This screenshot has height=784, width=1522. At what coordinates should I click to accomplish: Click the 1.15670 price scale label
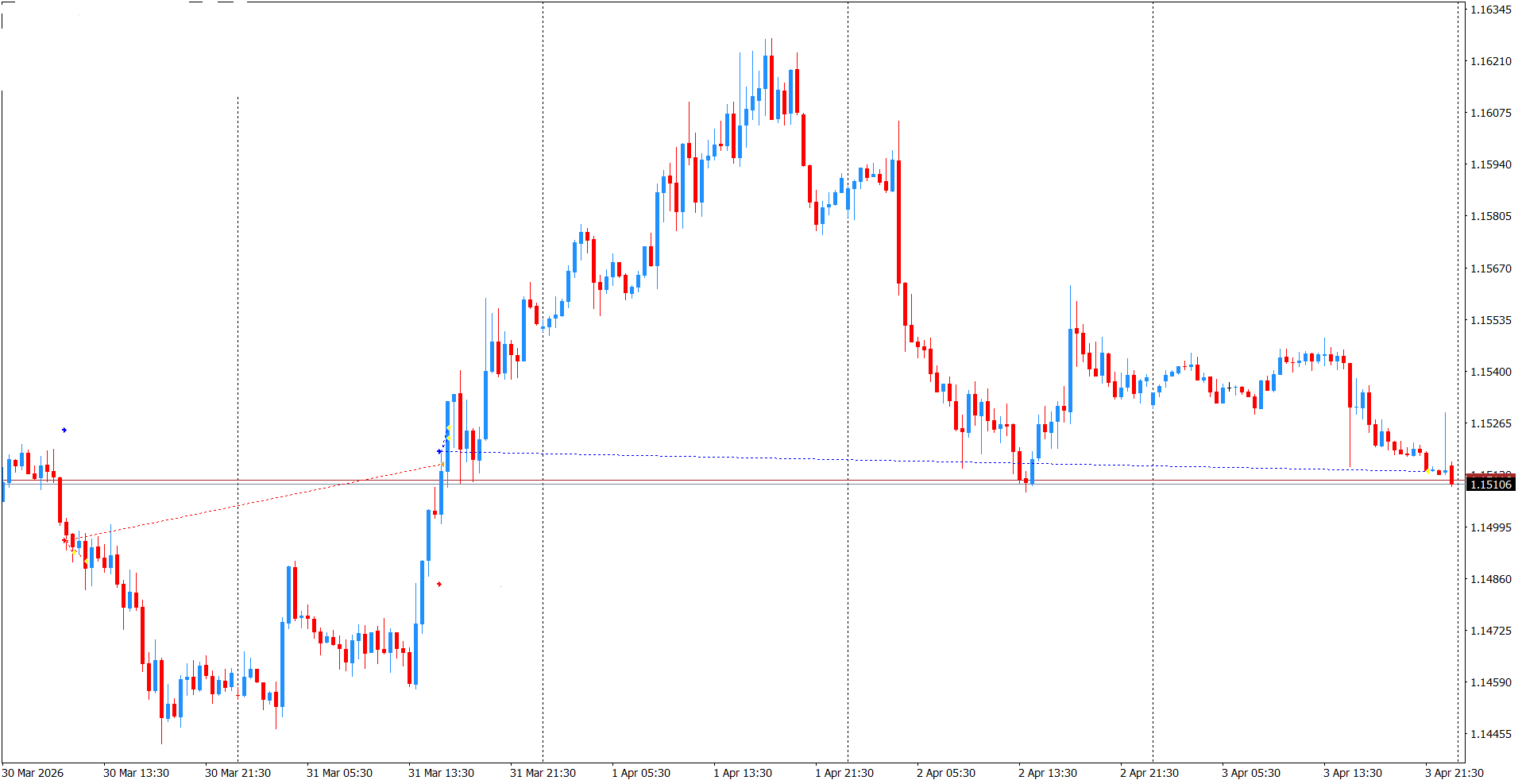(1490, 268)
